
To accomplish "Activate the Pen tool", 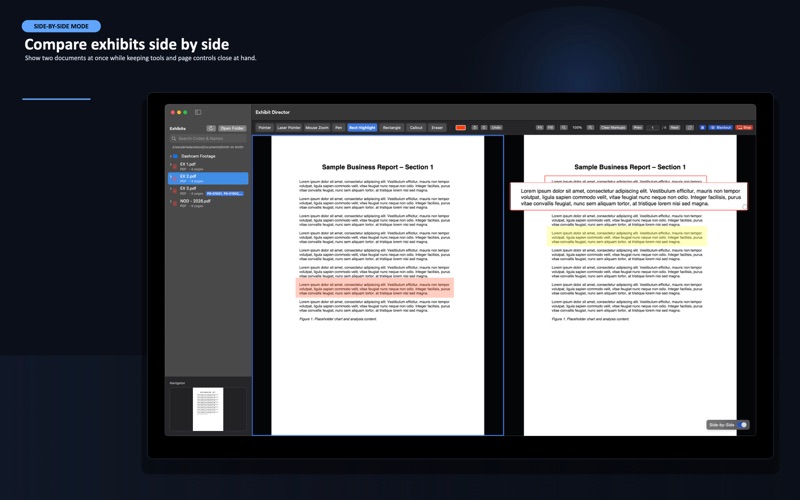I will point(338,128).
